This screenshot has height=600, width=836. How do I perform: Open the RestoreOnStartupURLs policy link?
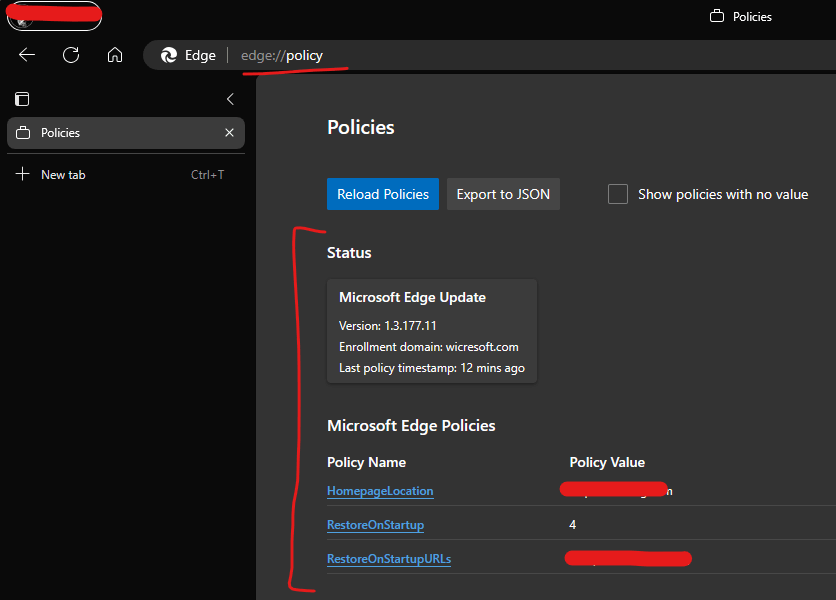click(388, 559)
